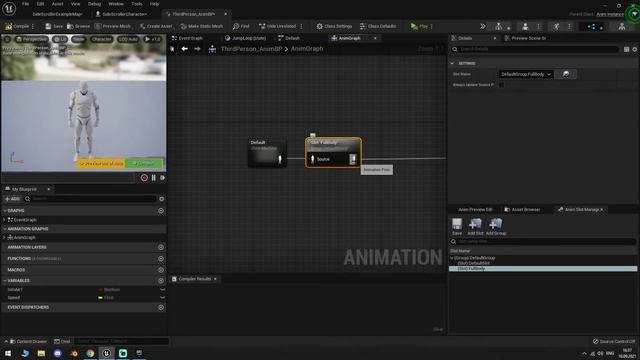The height and width of the screenshot is (360, 640).
Task: Open Class Settings
Action: point(334,26)
